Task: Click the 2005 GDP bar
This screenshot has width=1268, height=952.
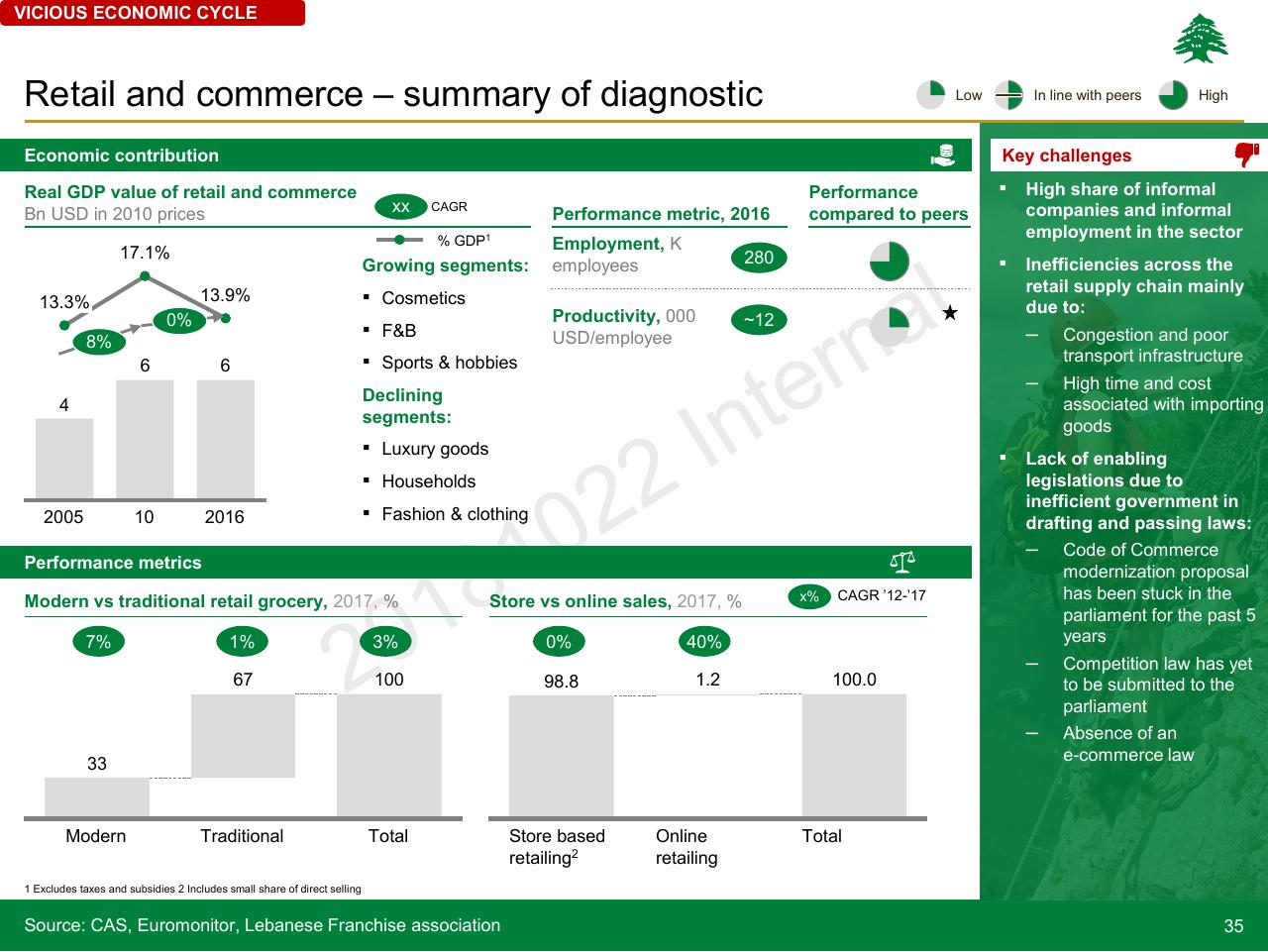Action: point(64,459)
